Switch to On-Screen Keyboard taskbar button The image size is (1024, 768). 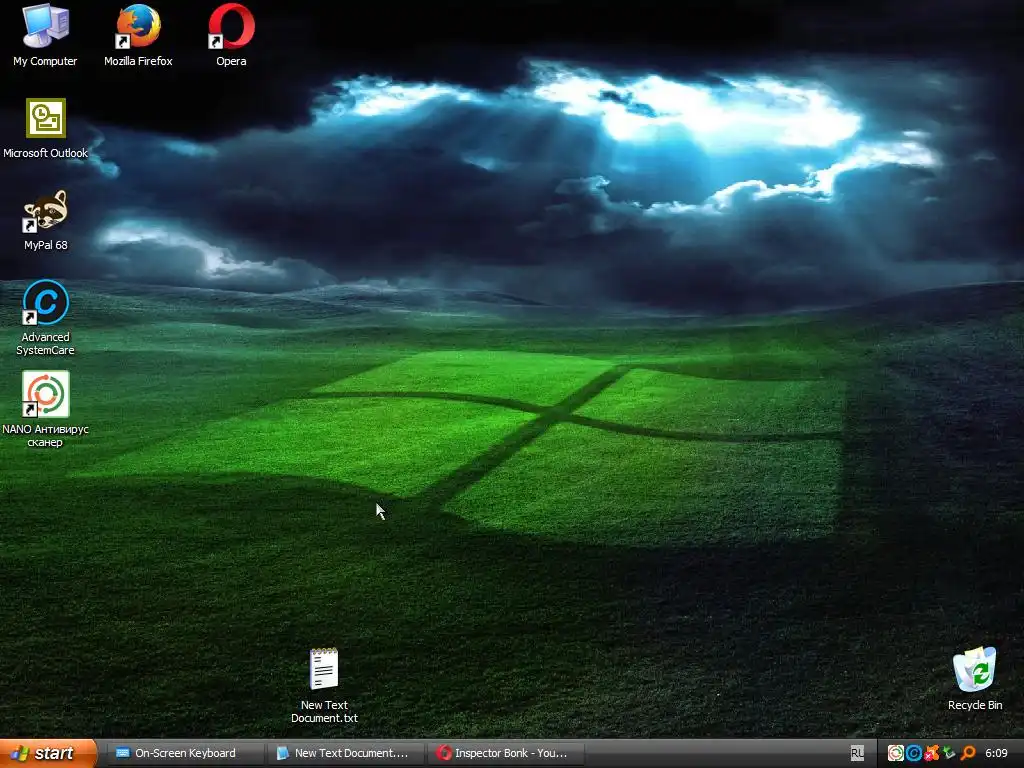point(185,753)
